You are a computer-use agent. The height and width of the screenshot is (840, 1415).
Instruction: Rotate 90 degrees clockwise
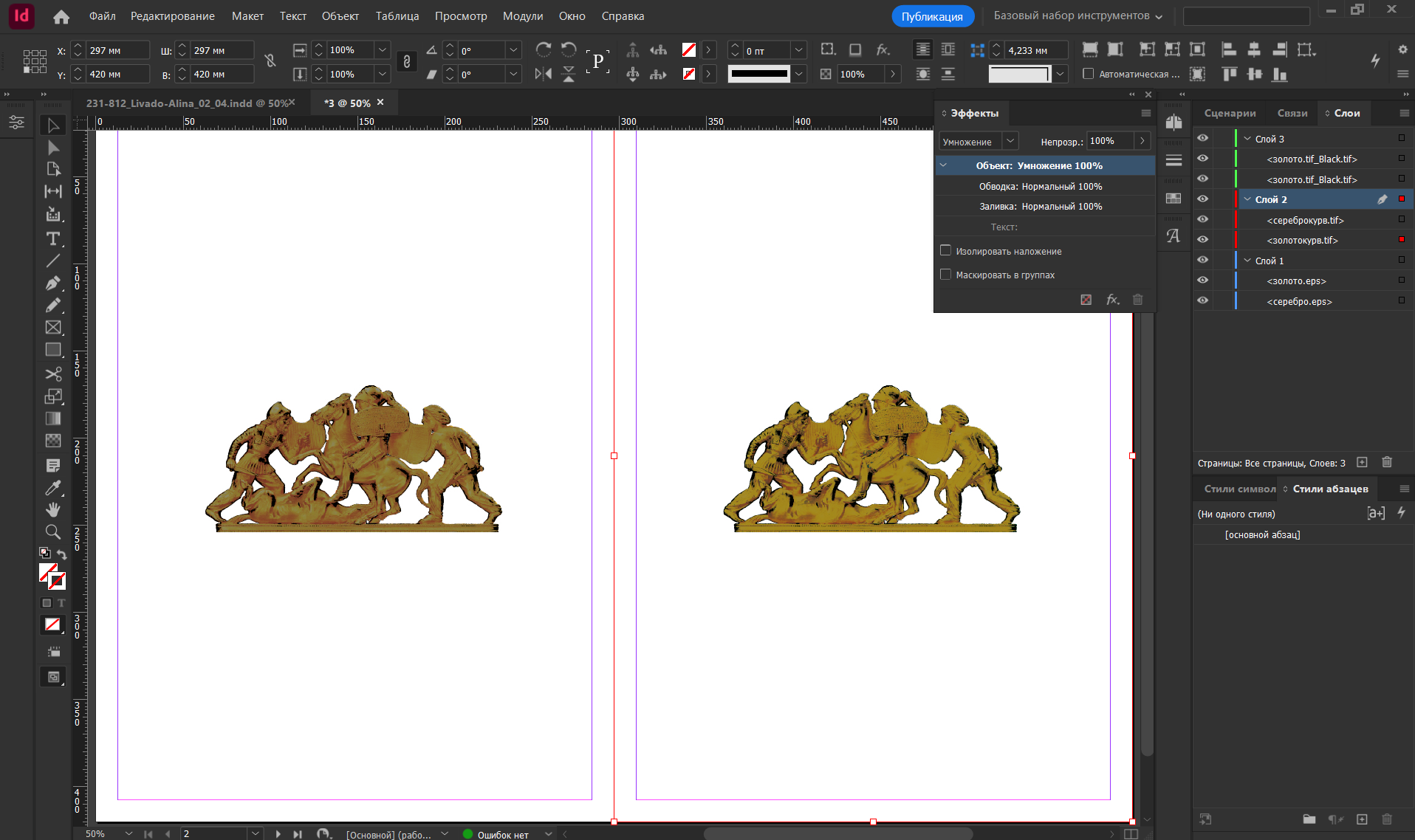tap(544, 50)
